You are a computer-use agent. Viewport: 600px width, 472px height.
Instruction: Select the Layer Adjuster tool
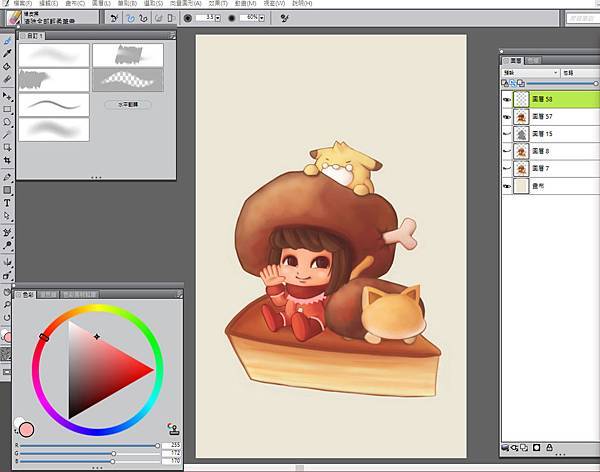click(x=7, y=96)
